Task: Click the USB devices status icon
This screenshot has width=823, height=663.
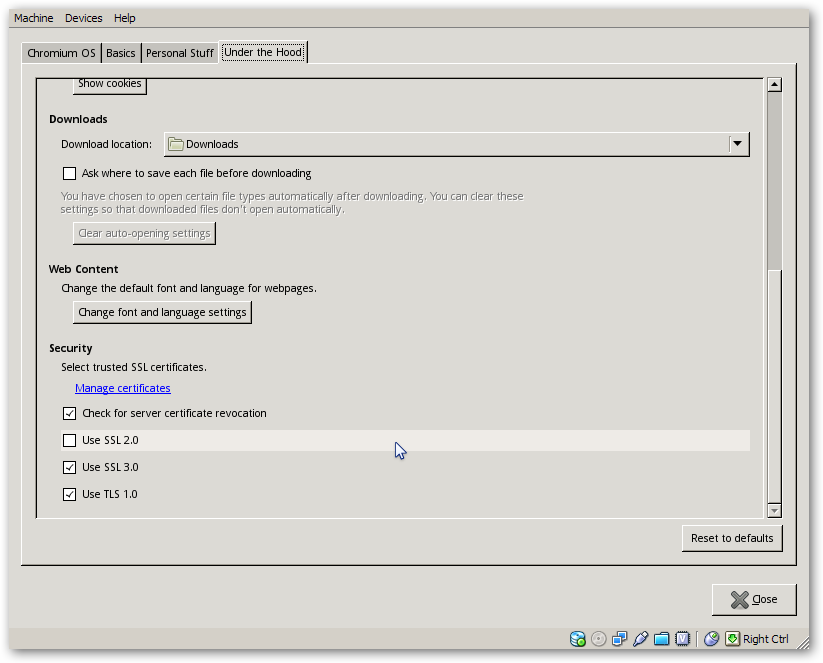Action: 640,639
